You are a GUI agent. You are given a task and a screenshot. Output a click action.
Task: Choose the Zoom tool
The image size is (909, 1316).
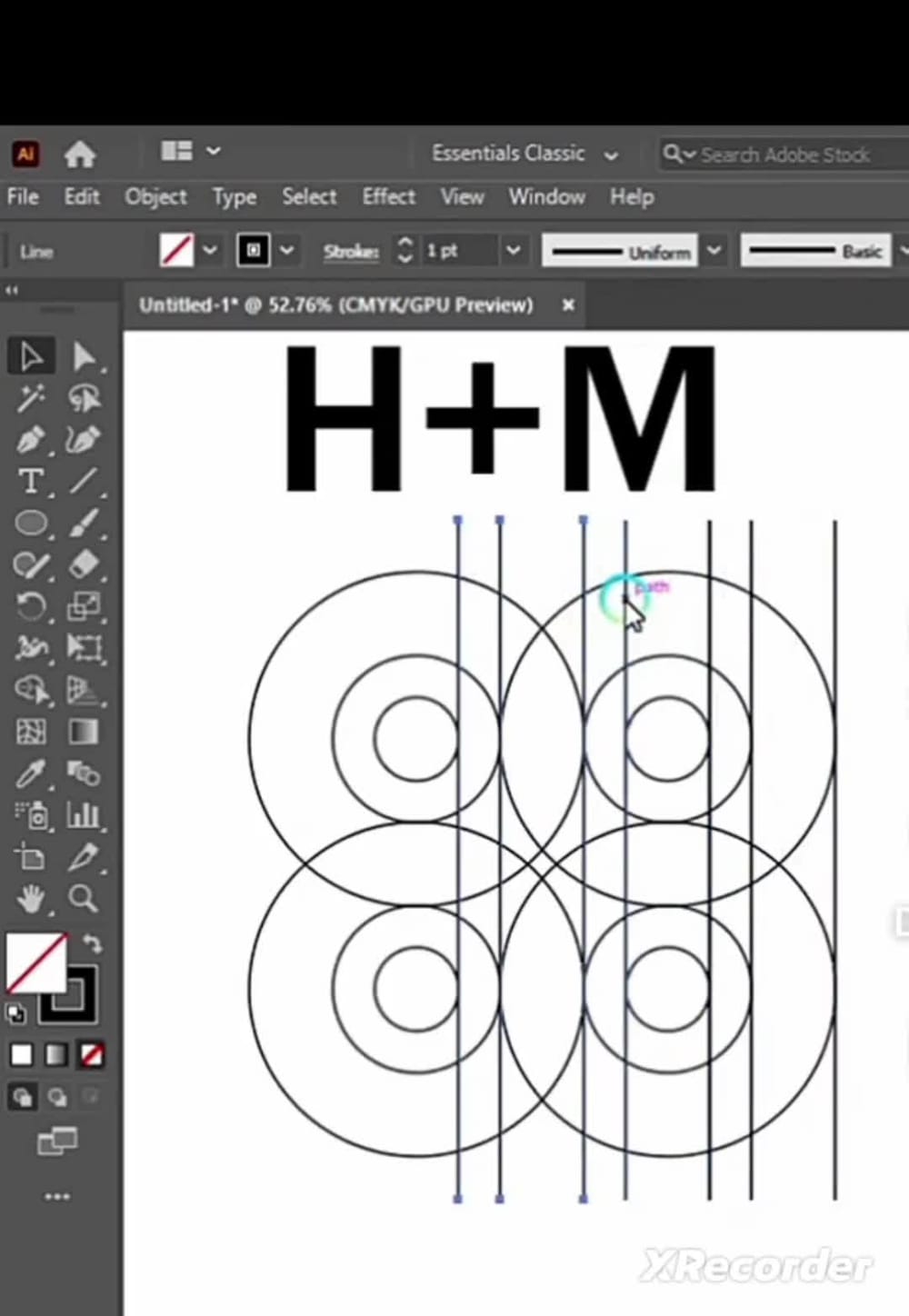(83, 899)
